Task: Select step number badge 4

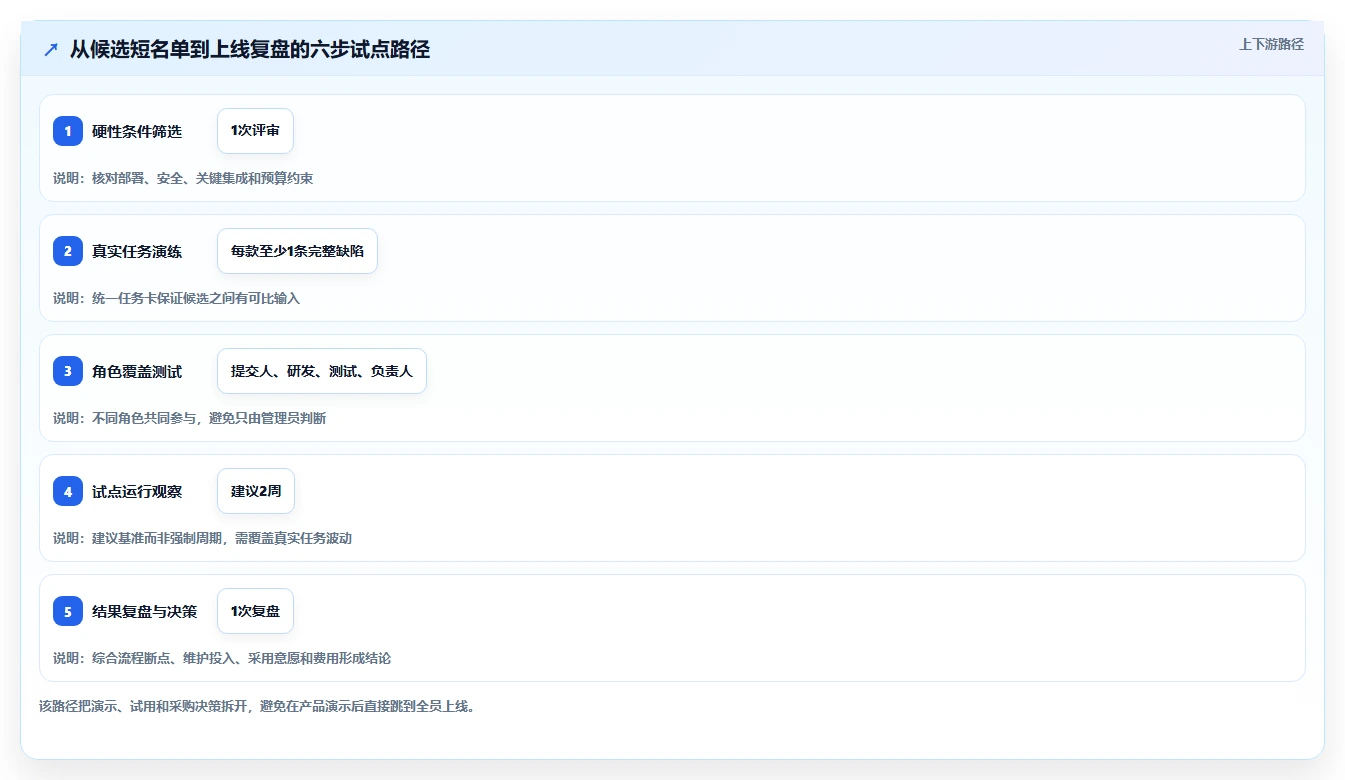Action: [68, 491]
